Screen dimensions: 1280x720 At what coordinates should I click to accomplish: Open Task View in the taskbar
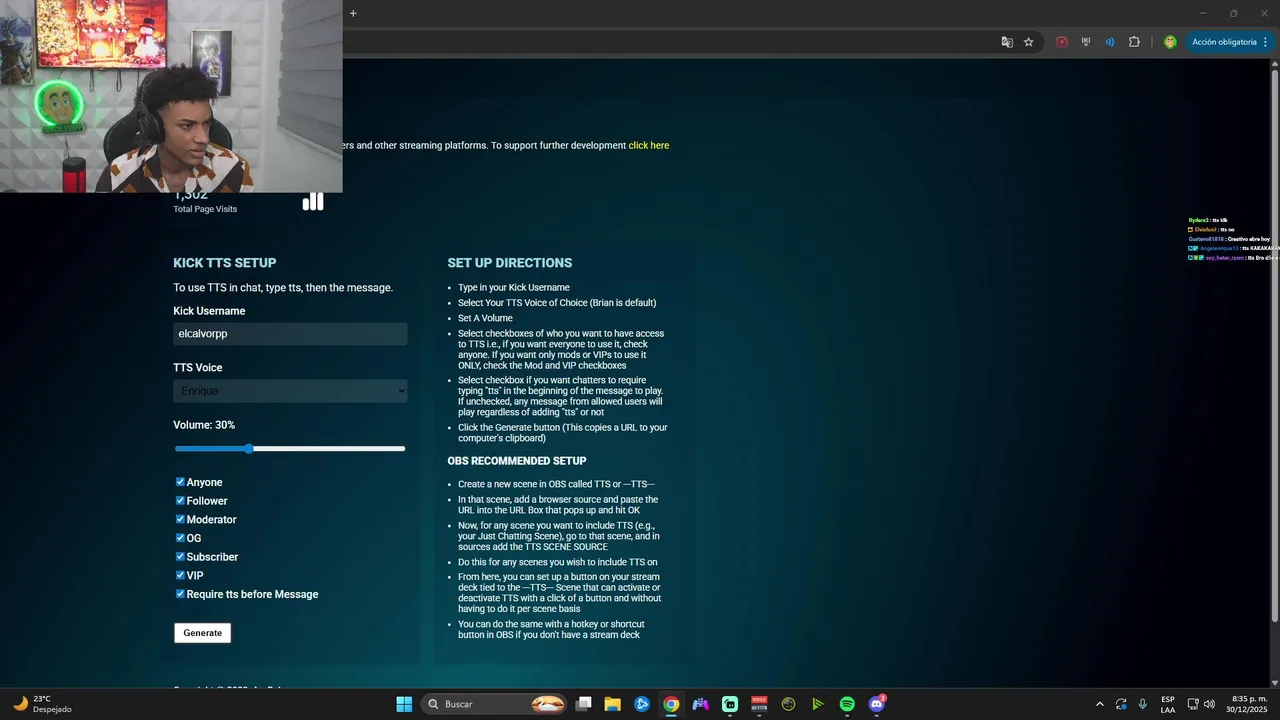tap(584, 704)
